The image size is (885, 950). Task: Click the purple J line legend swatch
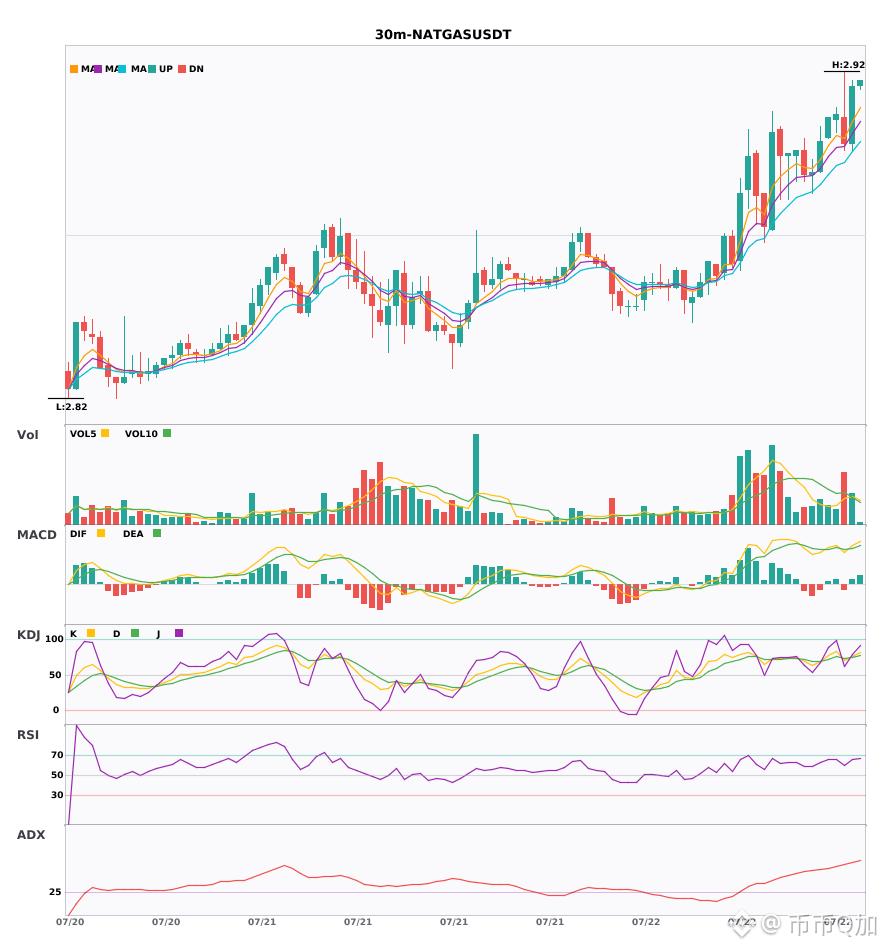[179, 633]
